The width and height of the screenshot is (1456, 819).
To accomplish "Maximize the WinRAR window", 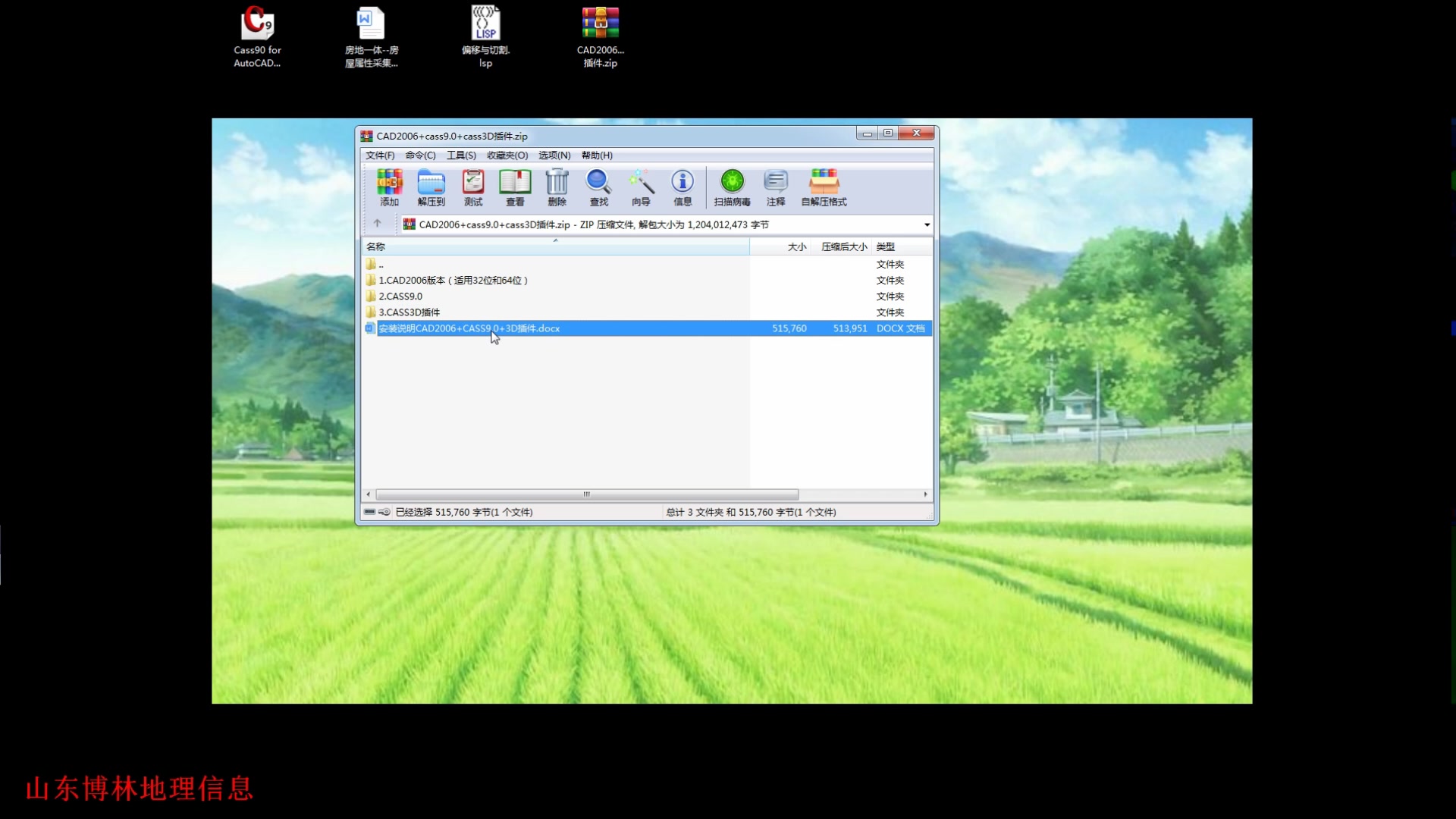I will pyautogui.click(x=887, y=133).
